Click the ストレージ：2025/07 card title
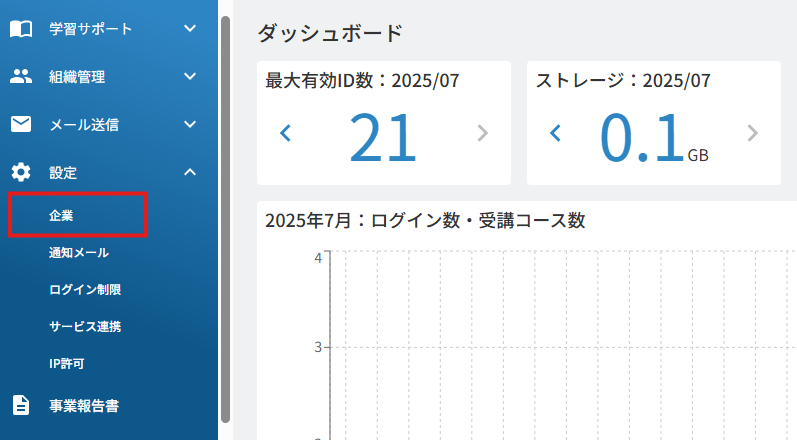The height and width of the screenshot is (440, 797). [x=623, y=80]
